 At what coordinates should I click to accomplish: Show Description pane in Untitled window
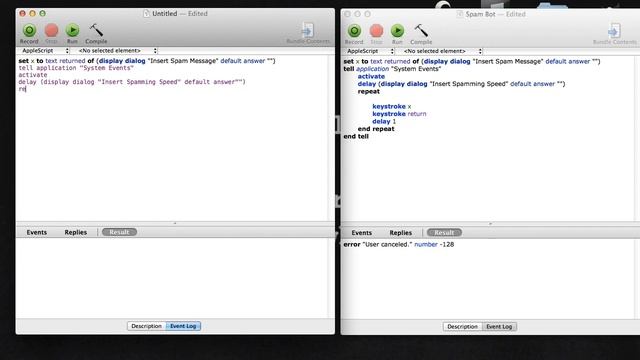(146, 326)
